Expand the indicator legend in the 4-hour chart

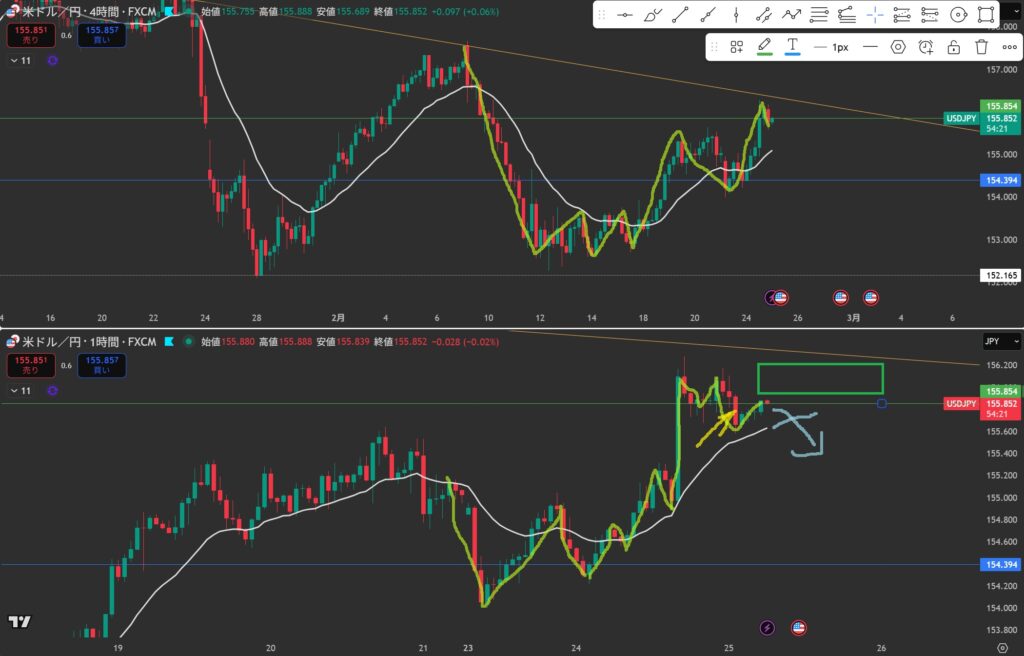click(x=14, y=61)
